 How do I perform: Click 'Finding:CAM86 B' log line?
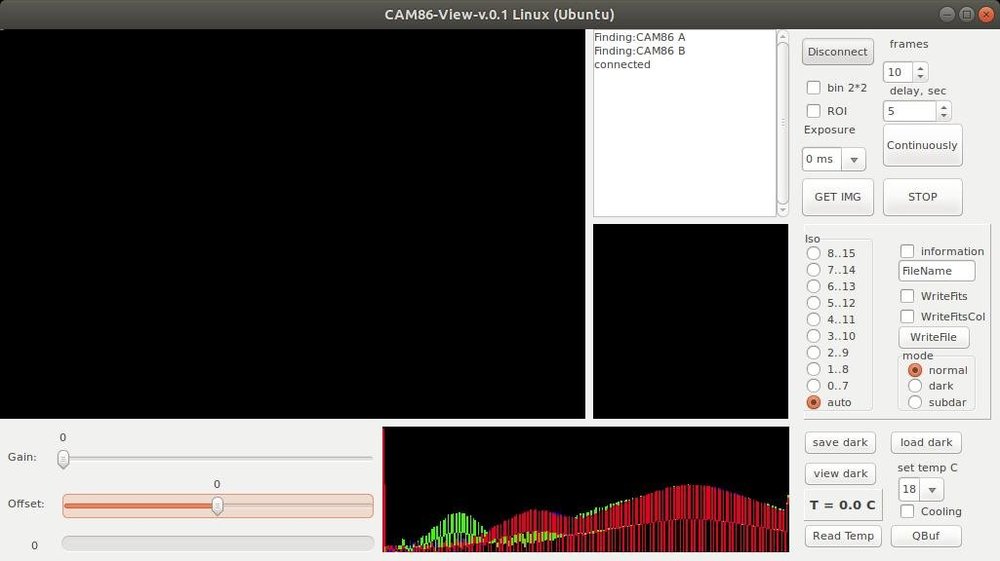coord(640,51)
